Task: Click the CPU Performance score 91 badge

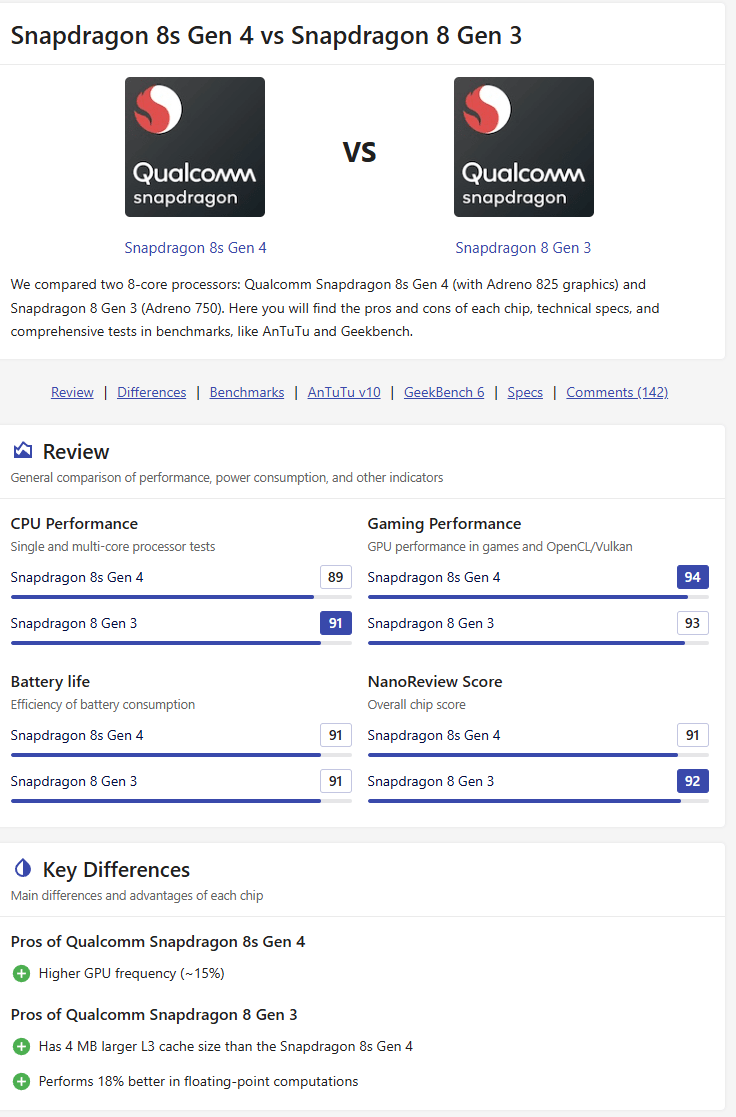Action: point(335,623)
